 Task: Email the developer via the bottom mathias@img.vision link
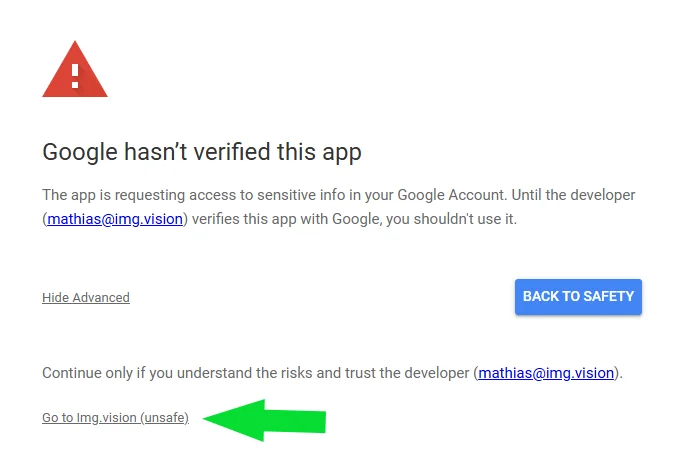pos(546,373)
